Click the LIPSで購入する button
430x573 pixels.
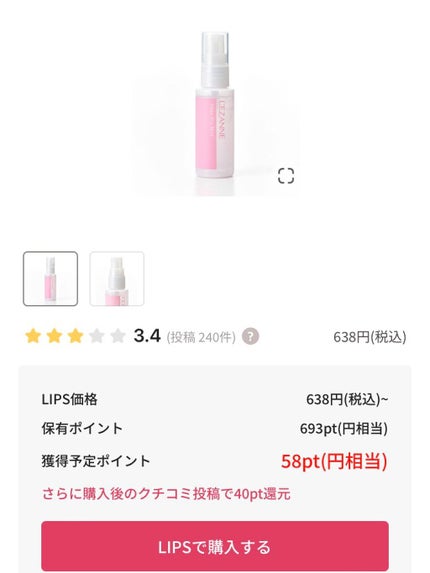click(215, 546)
